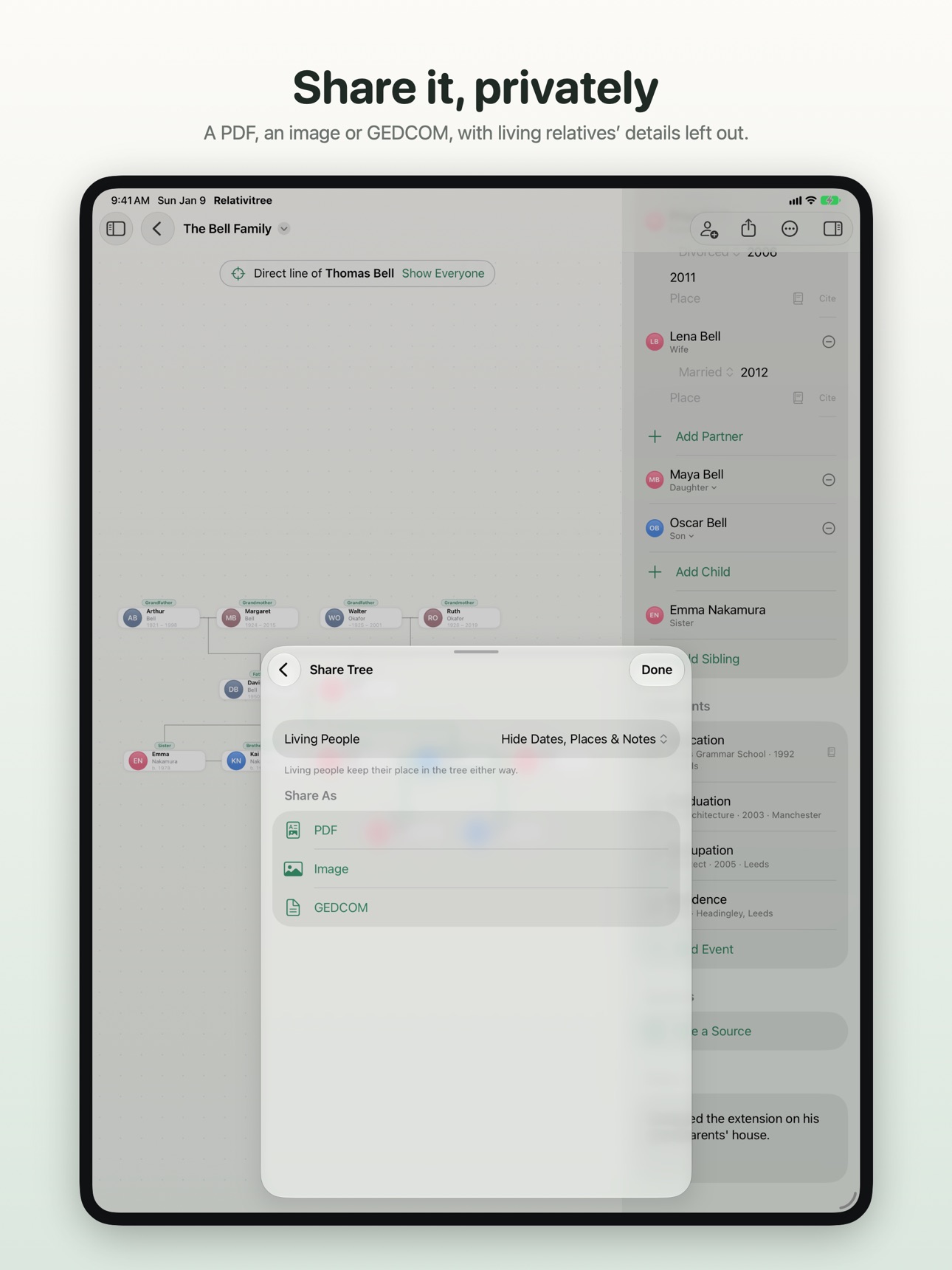
Task: Remove Maya Bell from children
Action: click(x=829, y=480)
